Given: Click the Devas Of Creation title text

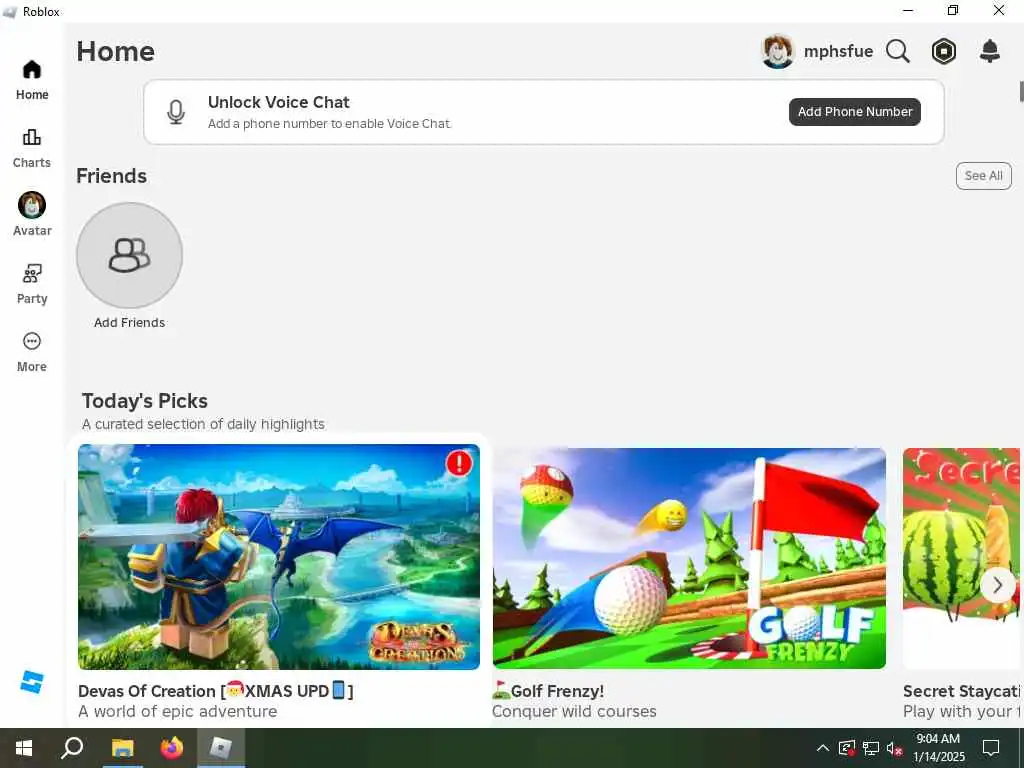Looking at the screenshot, I should (216, 690).
